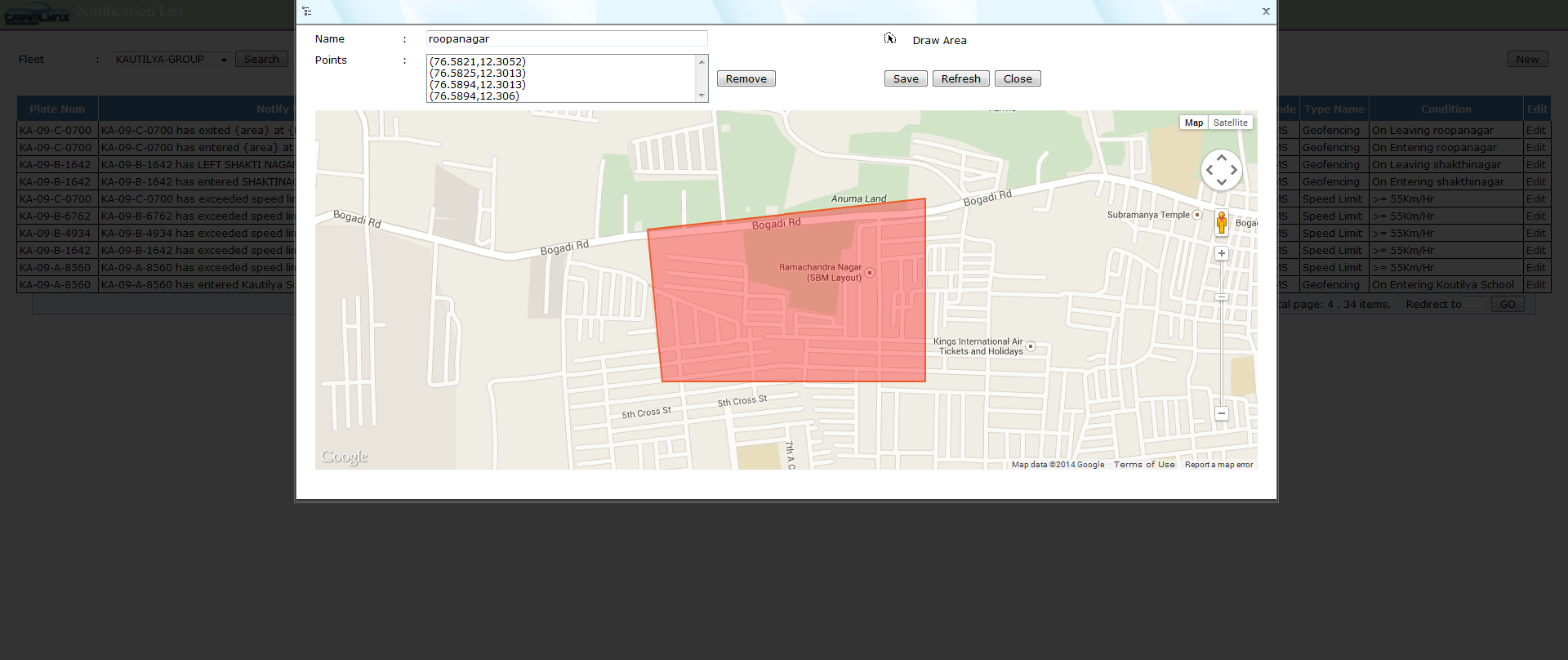The image size is (1568, 660).
Task: Click the Condition column header
Action: (1445, 109)
